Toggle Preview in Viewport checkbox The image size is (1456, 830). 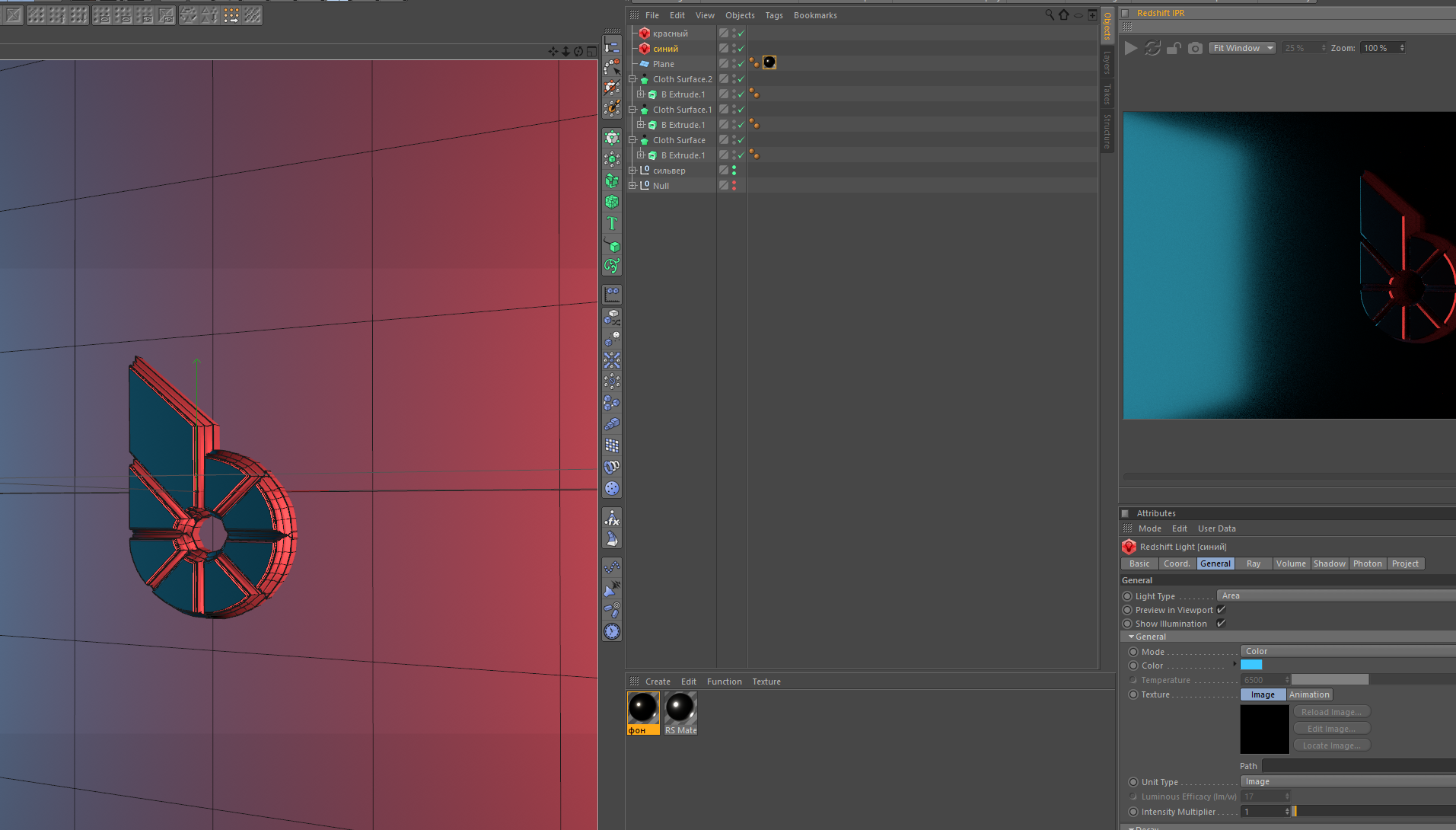tap(1221, 609)
